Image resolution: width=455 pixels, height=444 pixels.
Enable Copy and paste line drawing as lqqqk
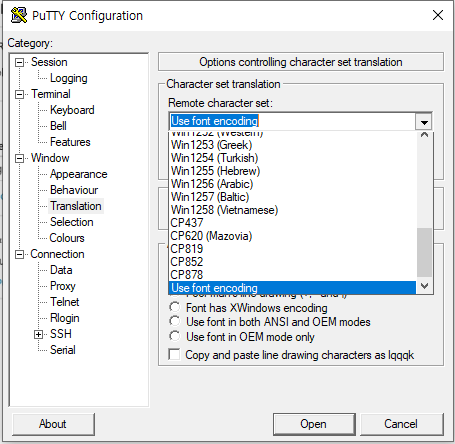(291, 355)
